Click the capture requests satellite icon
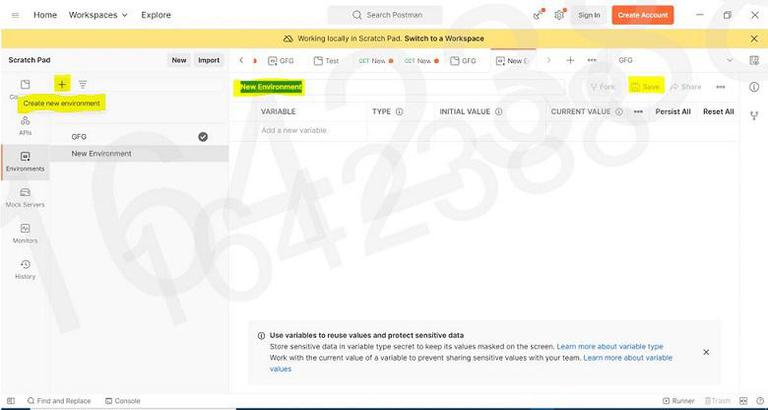The width and height of the screenshot is (768, 410). [x=538, y=15]
